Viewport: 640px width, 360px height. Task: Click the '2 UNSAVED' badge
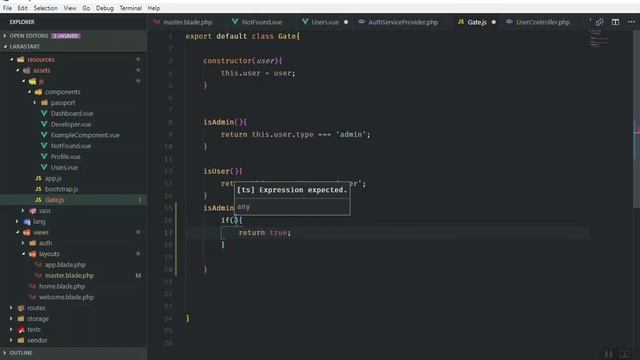(x=66, y=36)
